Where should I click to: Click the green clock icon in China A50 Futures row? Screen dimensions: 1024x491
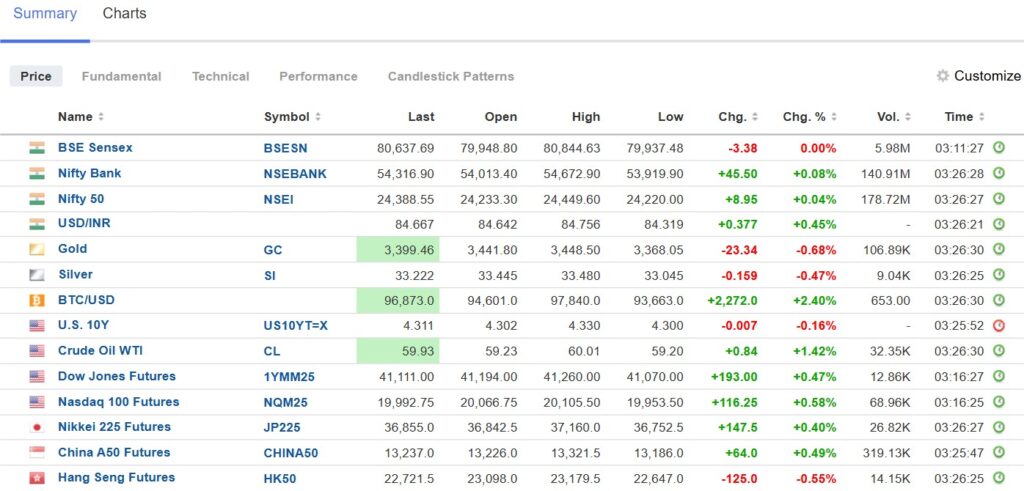pyautogui.click(x=999, y=452)
